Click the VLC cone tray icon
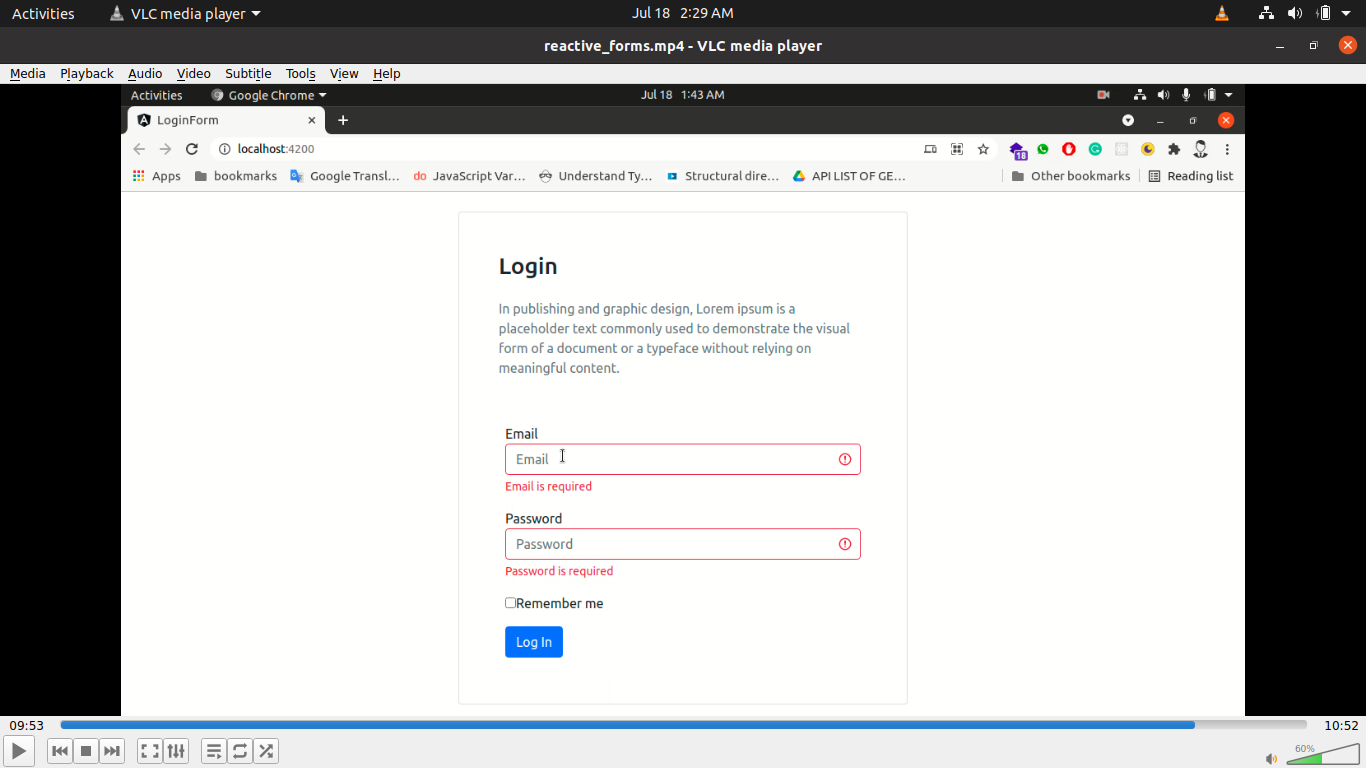The width and height of the screenshot is (1366, 768). 1222,13
